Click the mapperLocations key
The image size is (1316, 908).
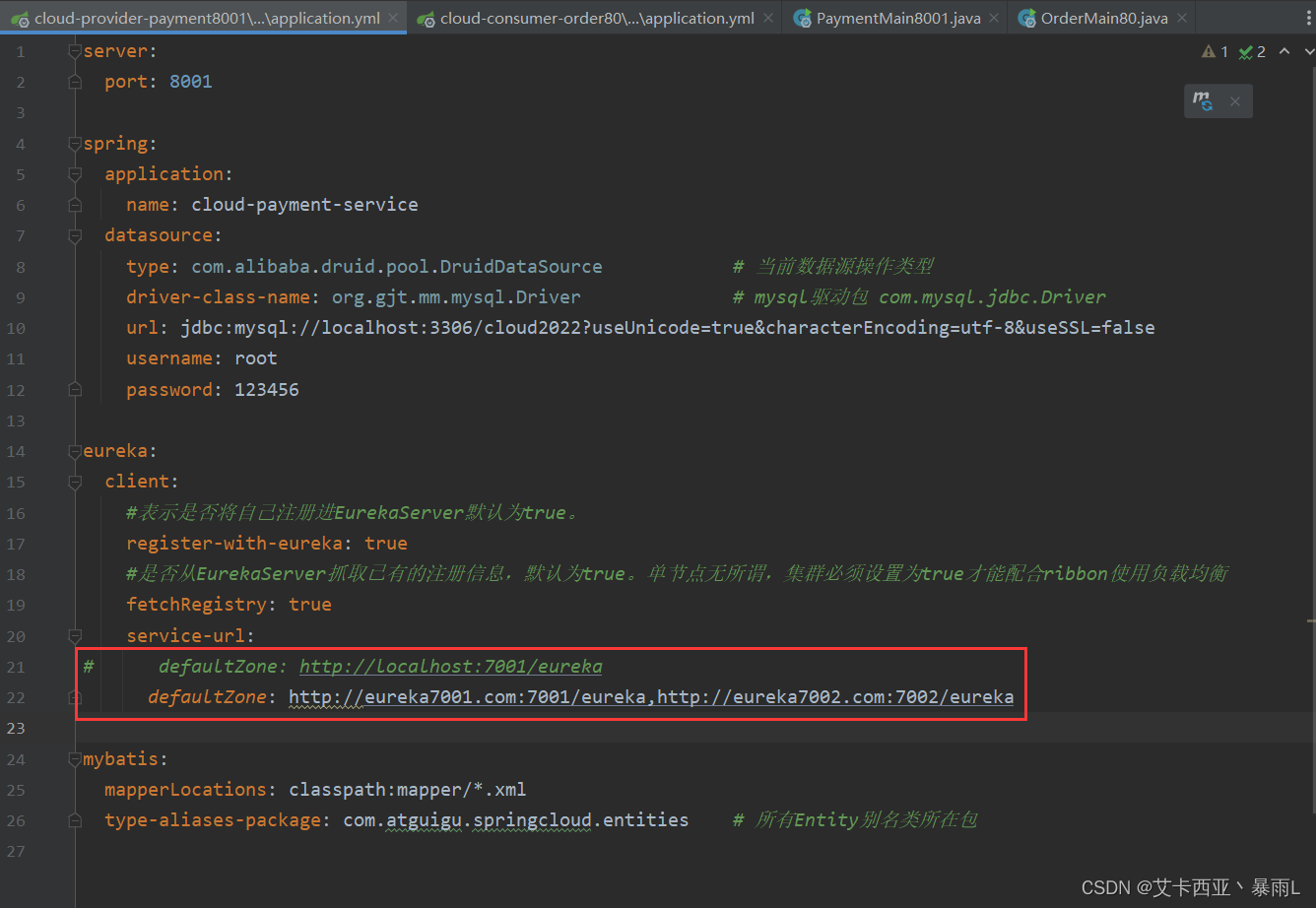pyautogui.click(x=185, y=790)
